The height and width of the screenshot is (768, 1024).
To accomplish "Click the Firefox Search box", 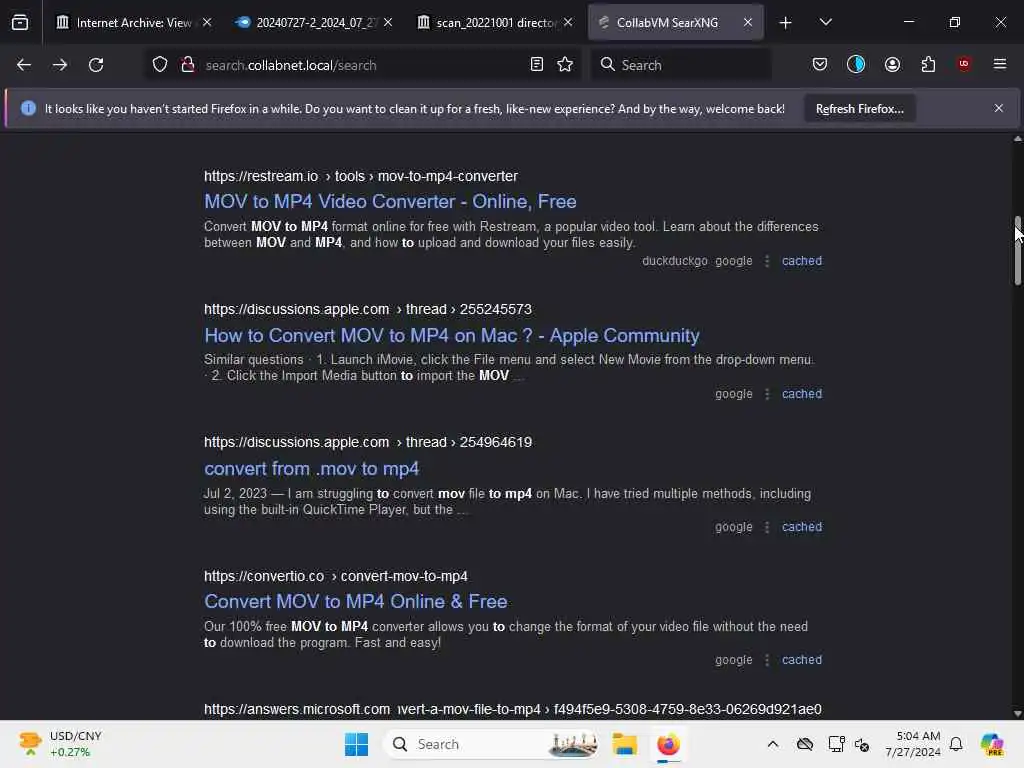I will (x=681, y=65).
